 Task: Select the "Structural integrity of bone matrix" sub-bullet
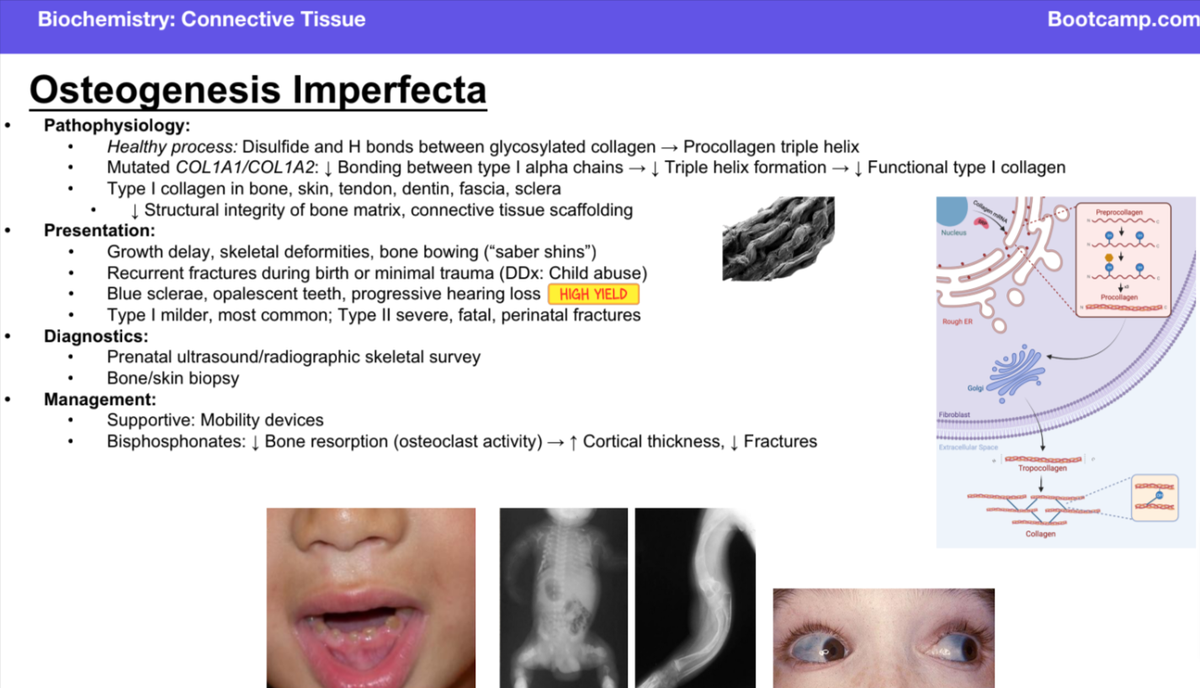381,210
